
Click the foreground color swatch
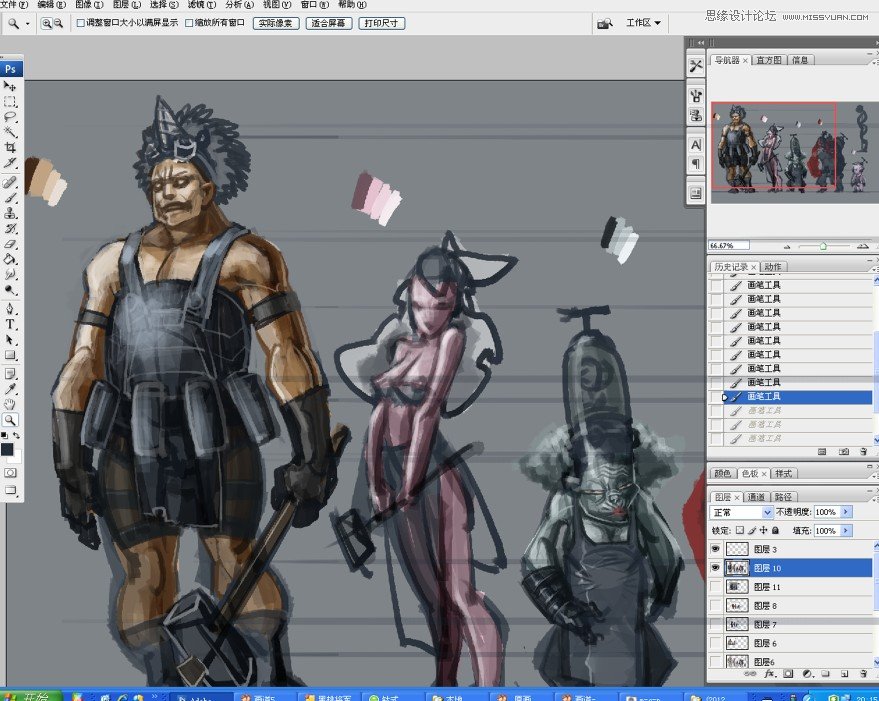pyautogui.click(x=7, y=449)
